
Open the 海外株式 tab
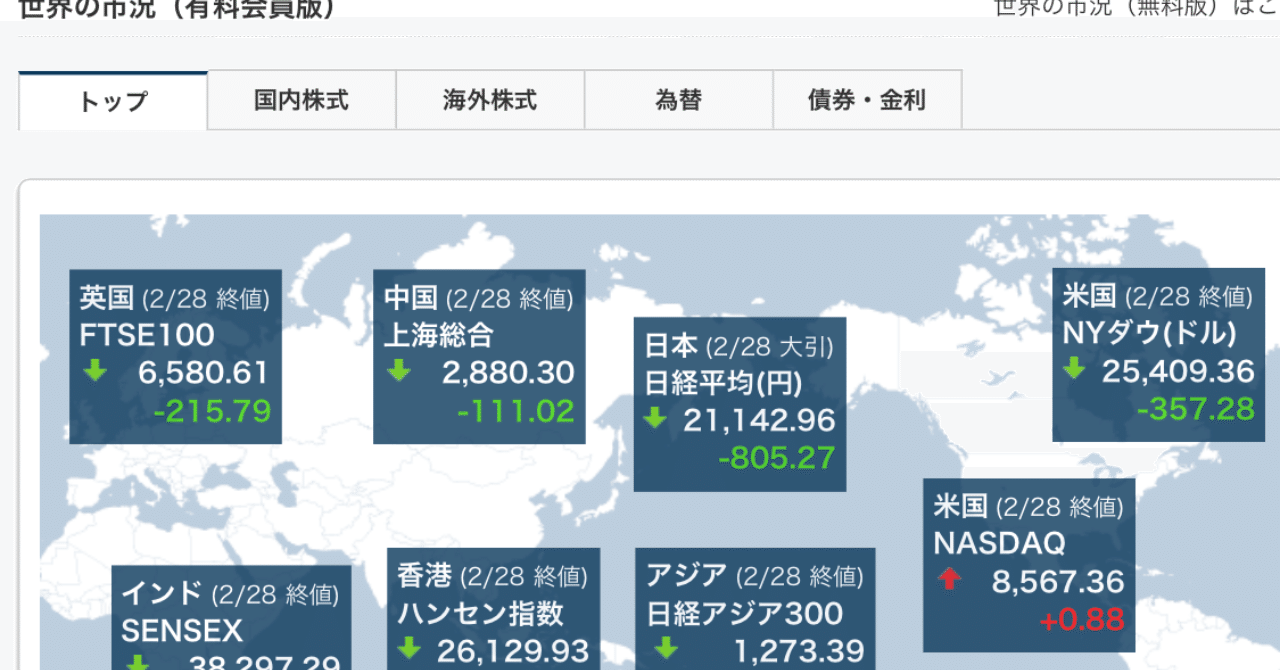pos(490,100)
